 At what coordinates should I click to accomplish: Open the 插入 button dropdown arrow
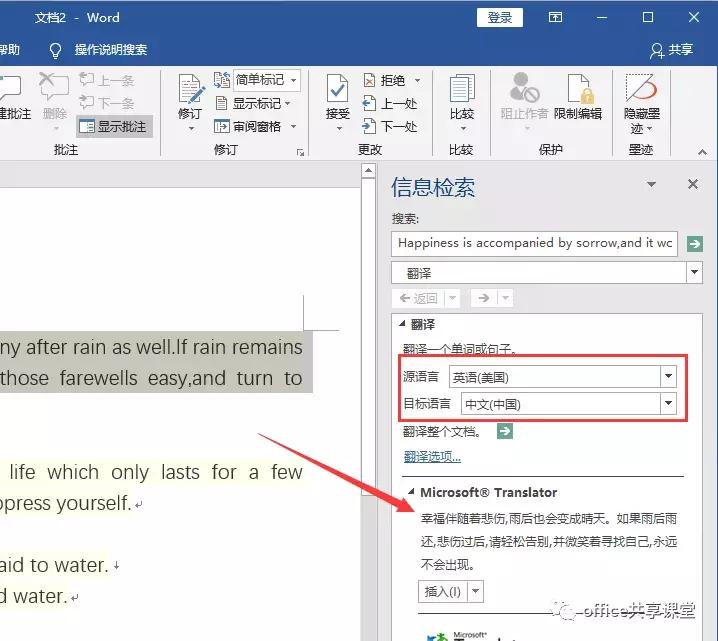(x=475, y=592)
